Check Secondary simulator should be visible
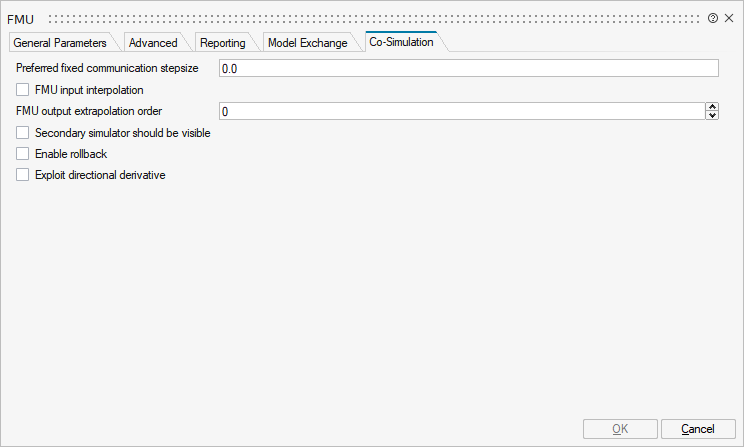The height and width of the screenshot is (447, 744). coord(23,133)
